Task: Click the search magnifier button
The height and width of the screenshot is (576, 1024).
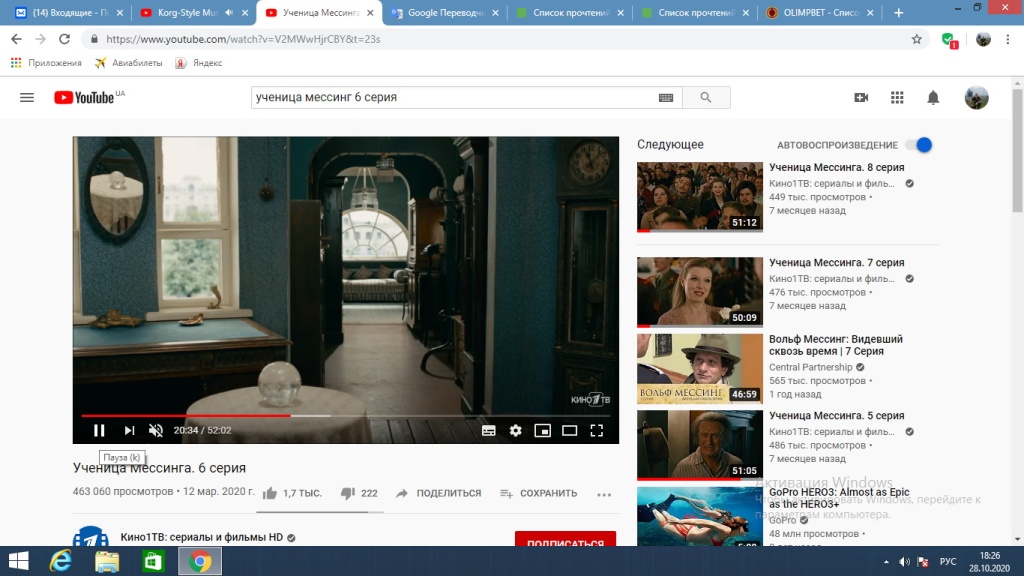Action: tap(706, 97)
